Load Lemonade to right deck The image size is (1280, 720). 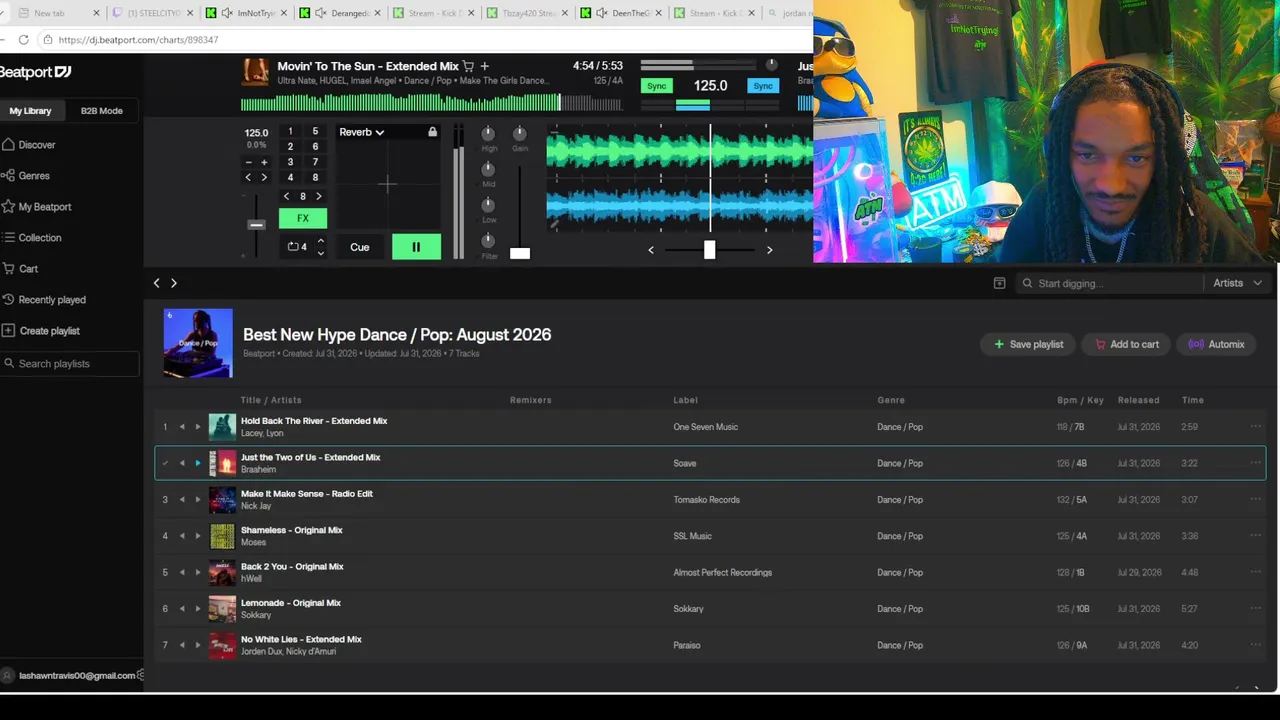[x=198, y=609]
